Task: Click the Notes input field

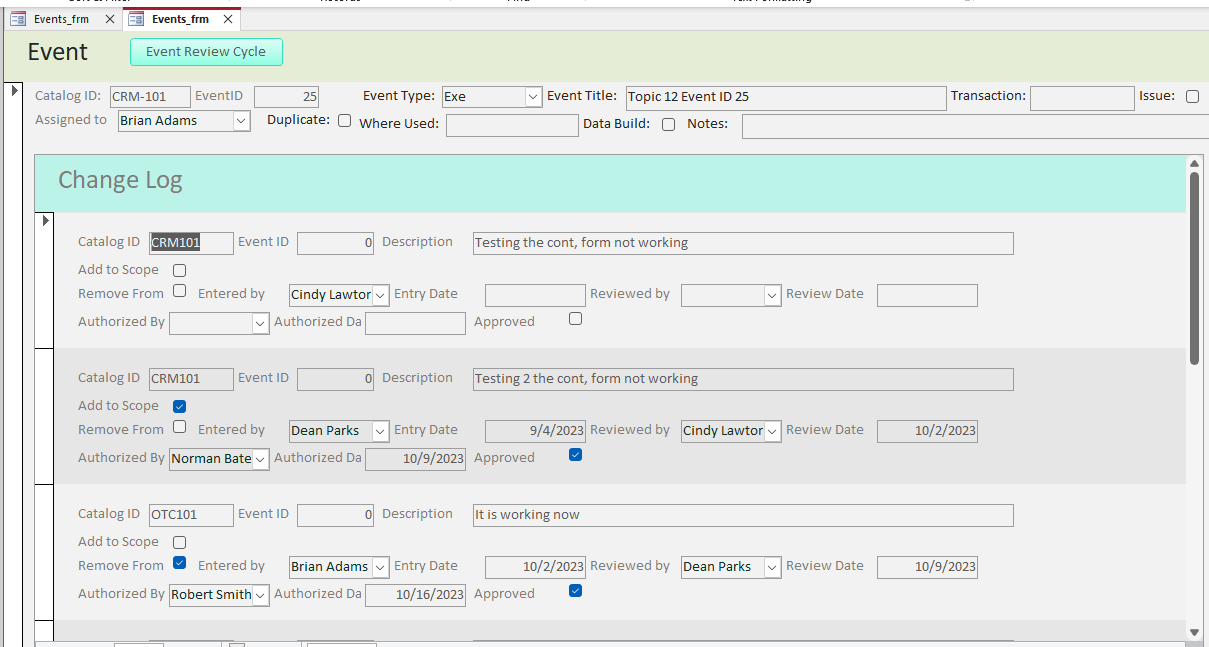Action: [975, 126]
